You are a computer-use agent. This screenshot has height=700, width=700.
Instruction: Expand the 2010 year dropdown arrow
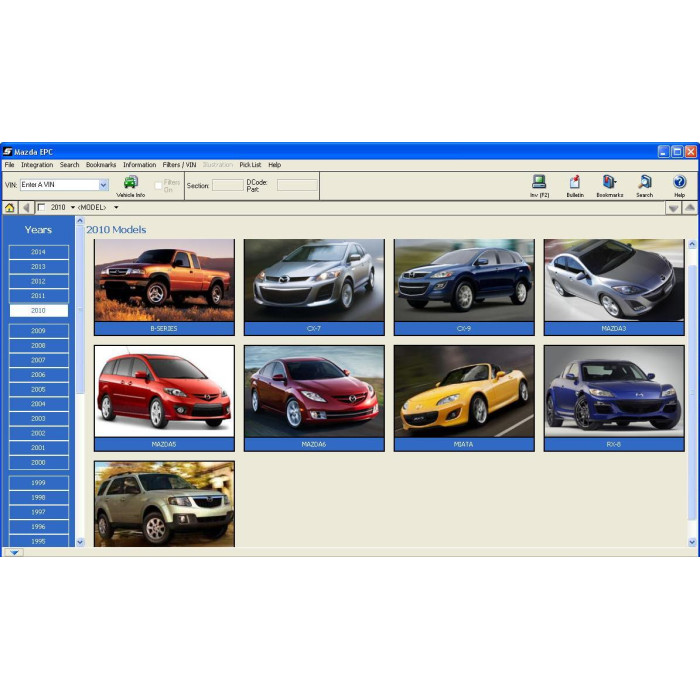pyautogui.click(x=73, y=208)
